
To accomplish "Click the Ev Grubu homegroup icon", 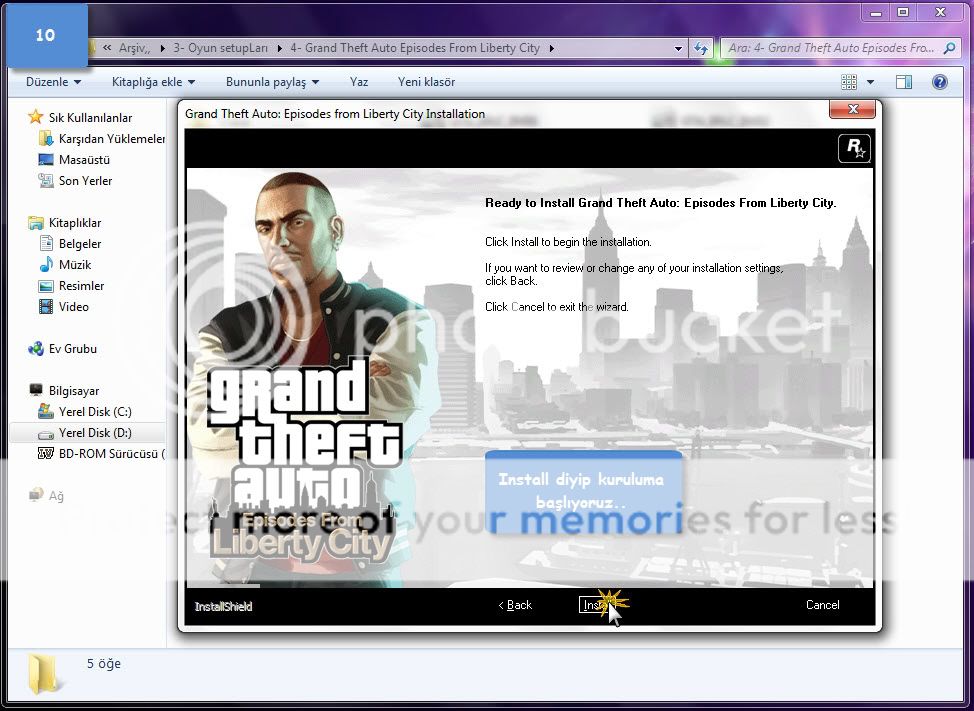I will (x=35, y=348).
